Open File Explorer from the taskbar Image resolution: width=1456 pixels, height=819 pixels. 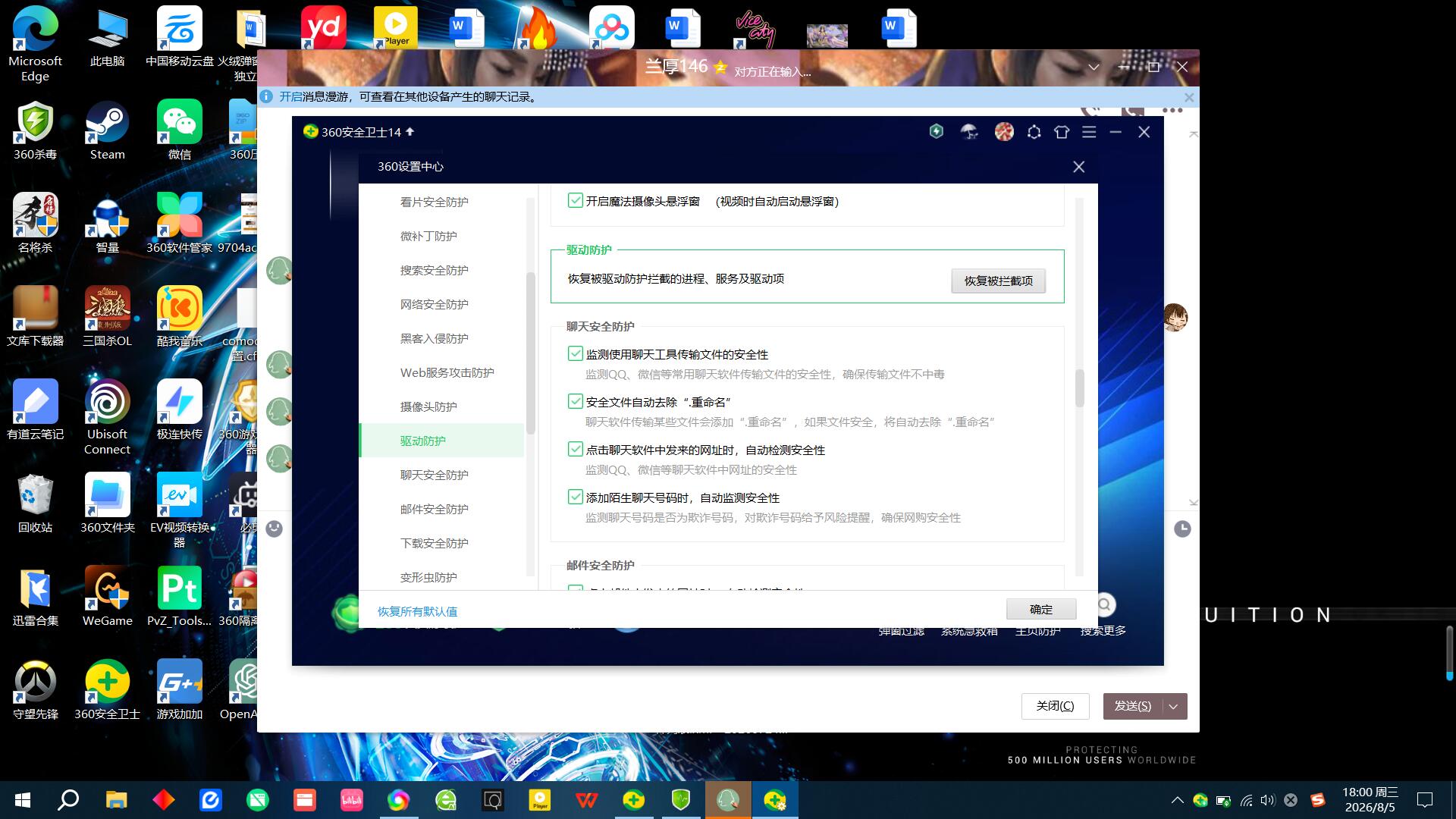pos(116,800)
